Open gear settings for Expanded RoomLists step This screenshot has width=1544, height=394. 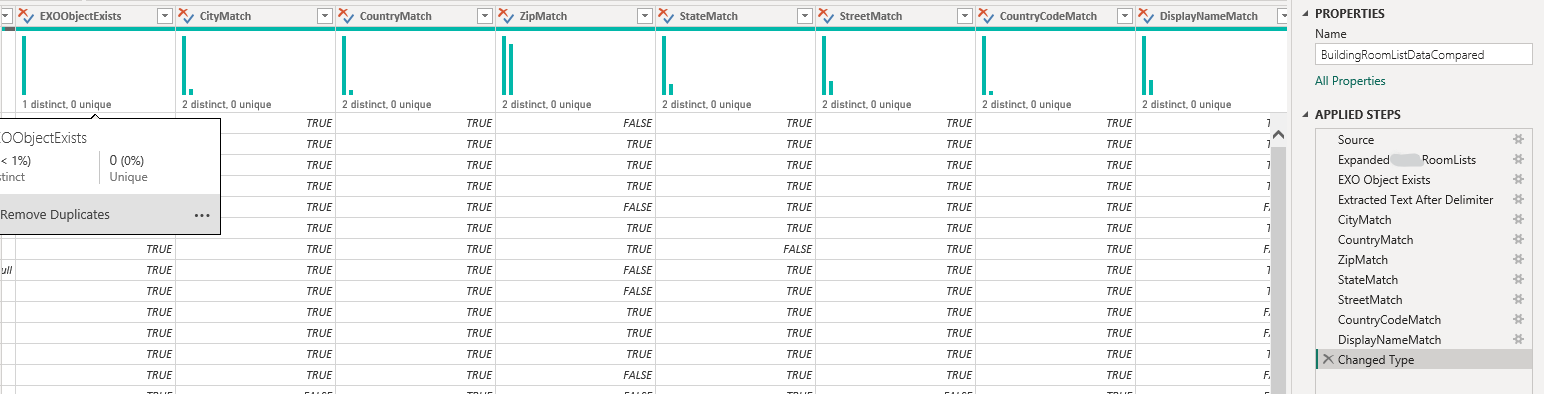1518,160
